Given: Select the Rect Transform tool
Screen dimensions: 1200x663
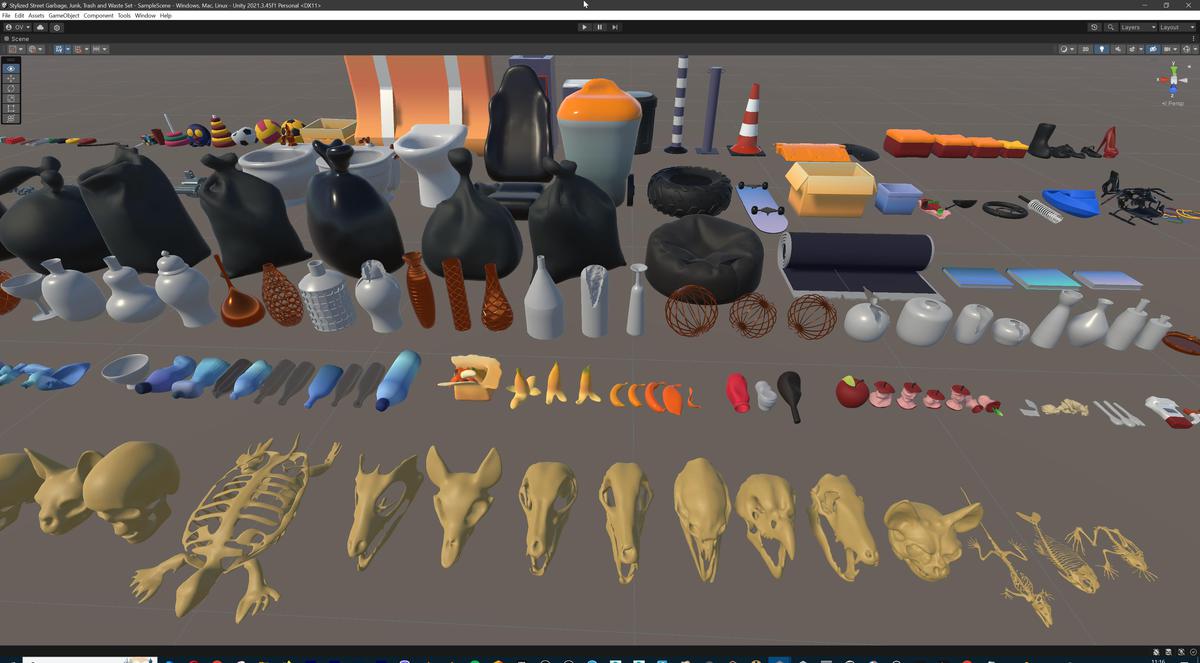Looking at the screenshot, I should pyautogui.click(x=10, y=108).
